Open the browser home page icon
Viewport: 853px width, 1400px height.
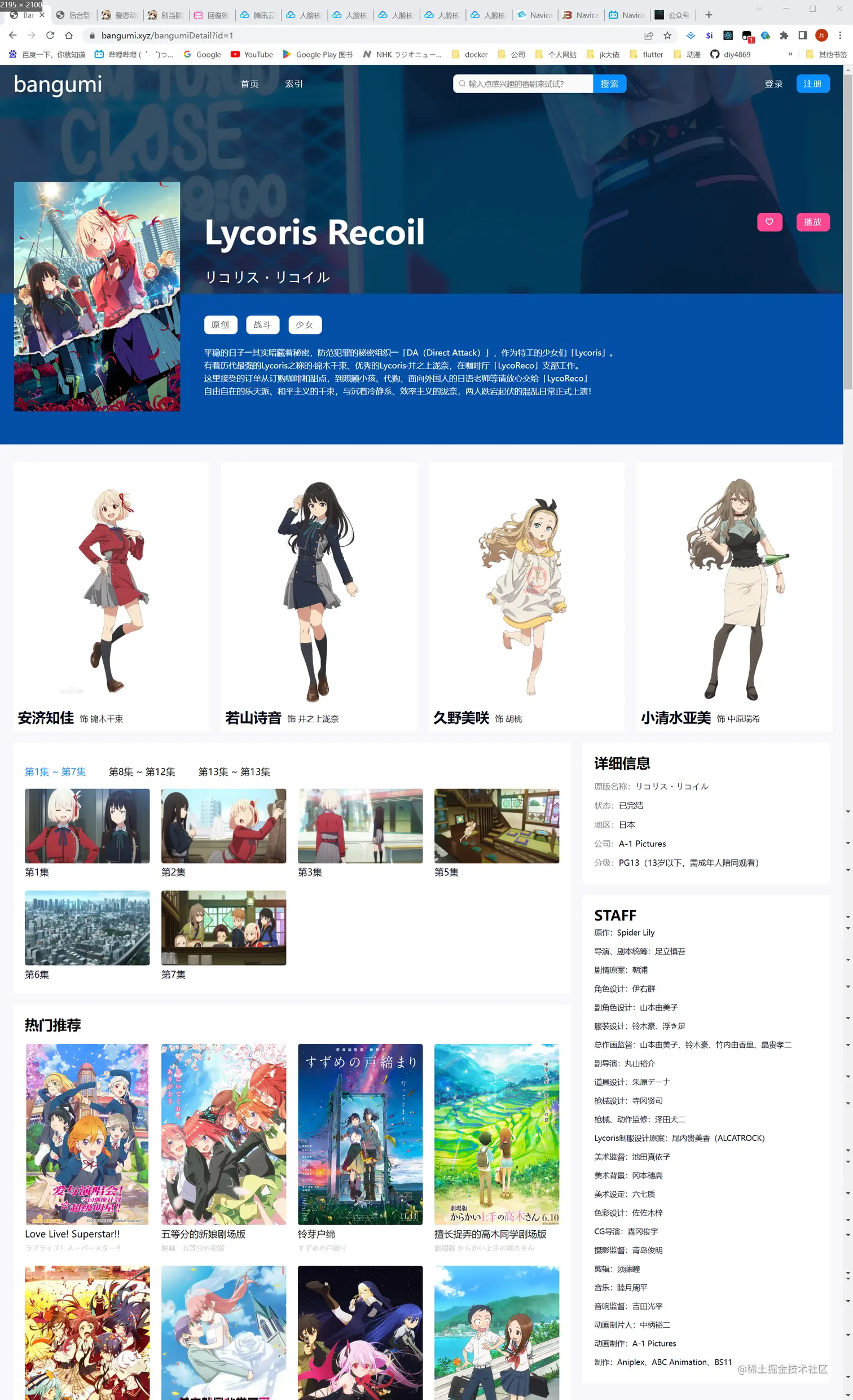coord(69,35)
